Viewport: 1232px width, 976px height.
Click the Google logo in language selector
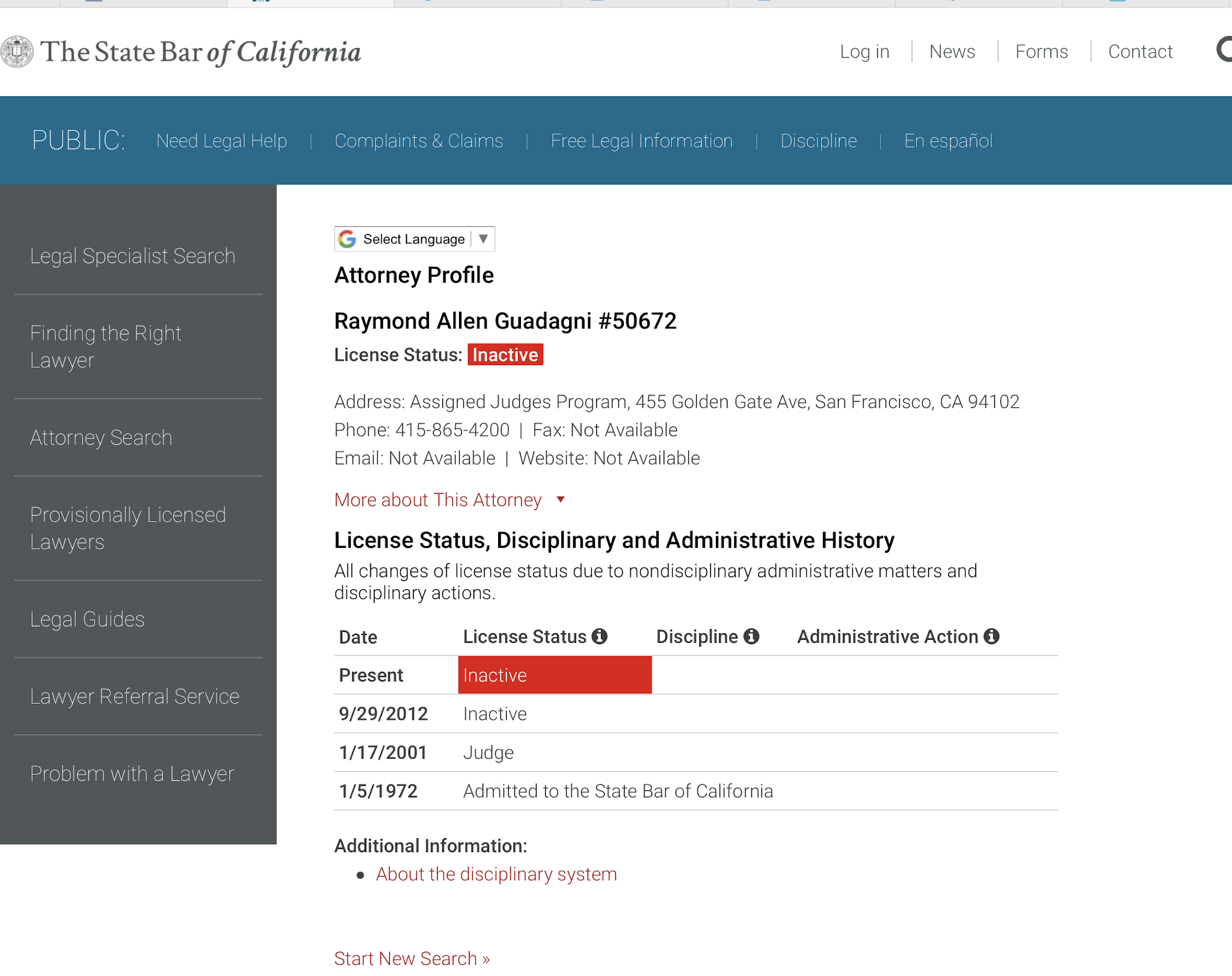(347, 239)
